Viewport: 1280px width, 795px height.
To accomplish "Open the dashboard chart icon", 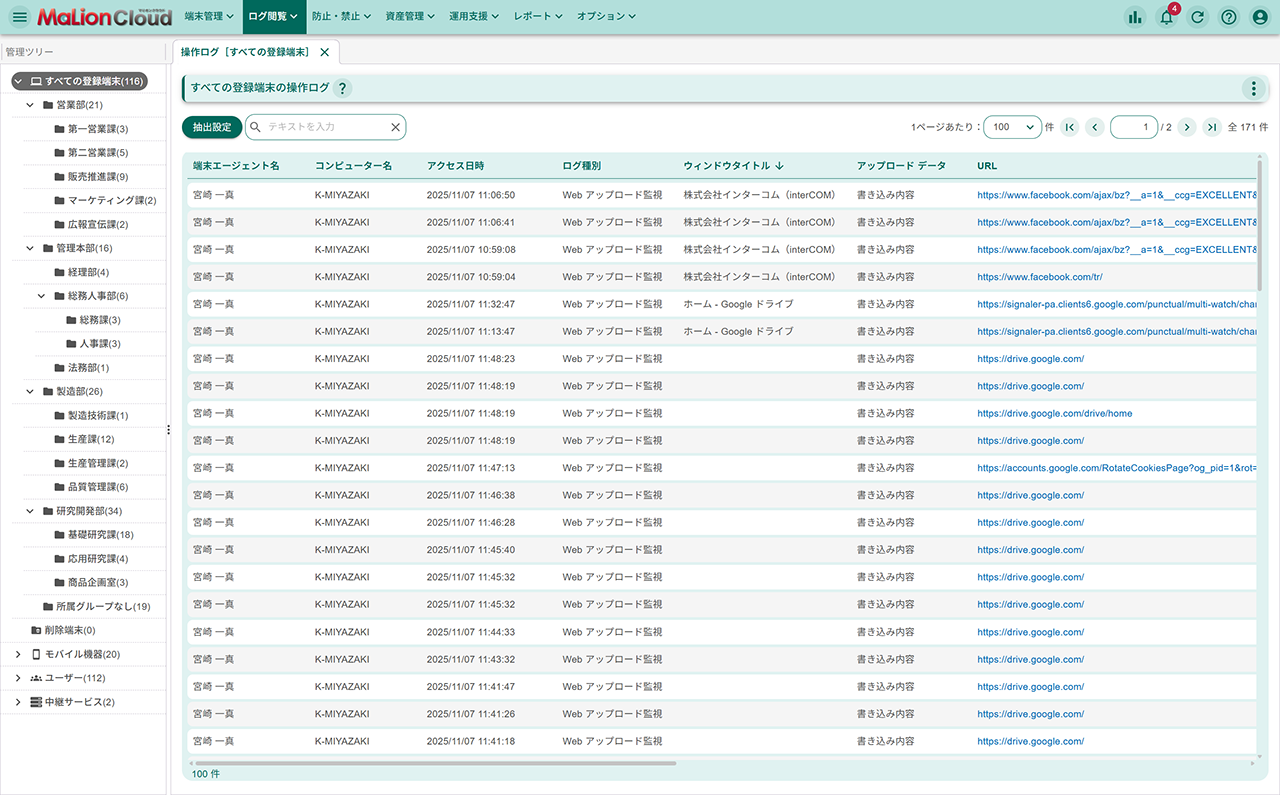I will tap(1134, 17).
